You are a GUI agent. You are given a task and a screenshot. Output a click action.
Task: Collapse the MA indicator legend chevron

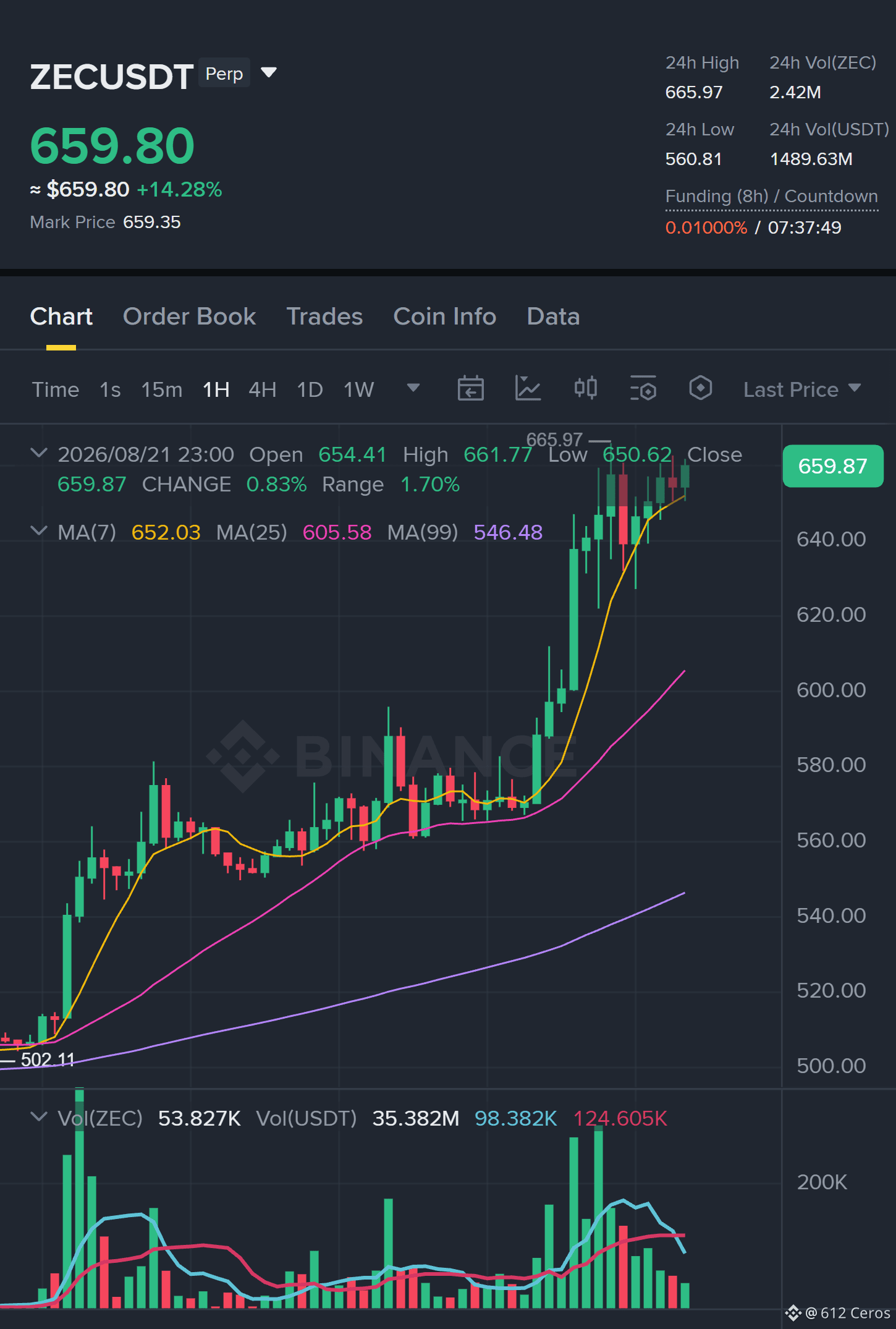pyautogui.click(x=39, y=531)
